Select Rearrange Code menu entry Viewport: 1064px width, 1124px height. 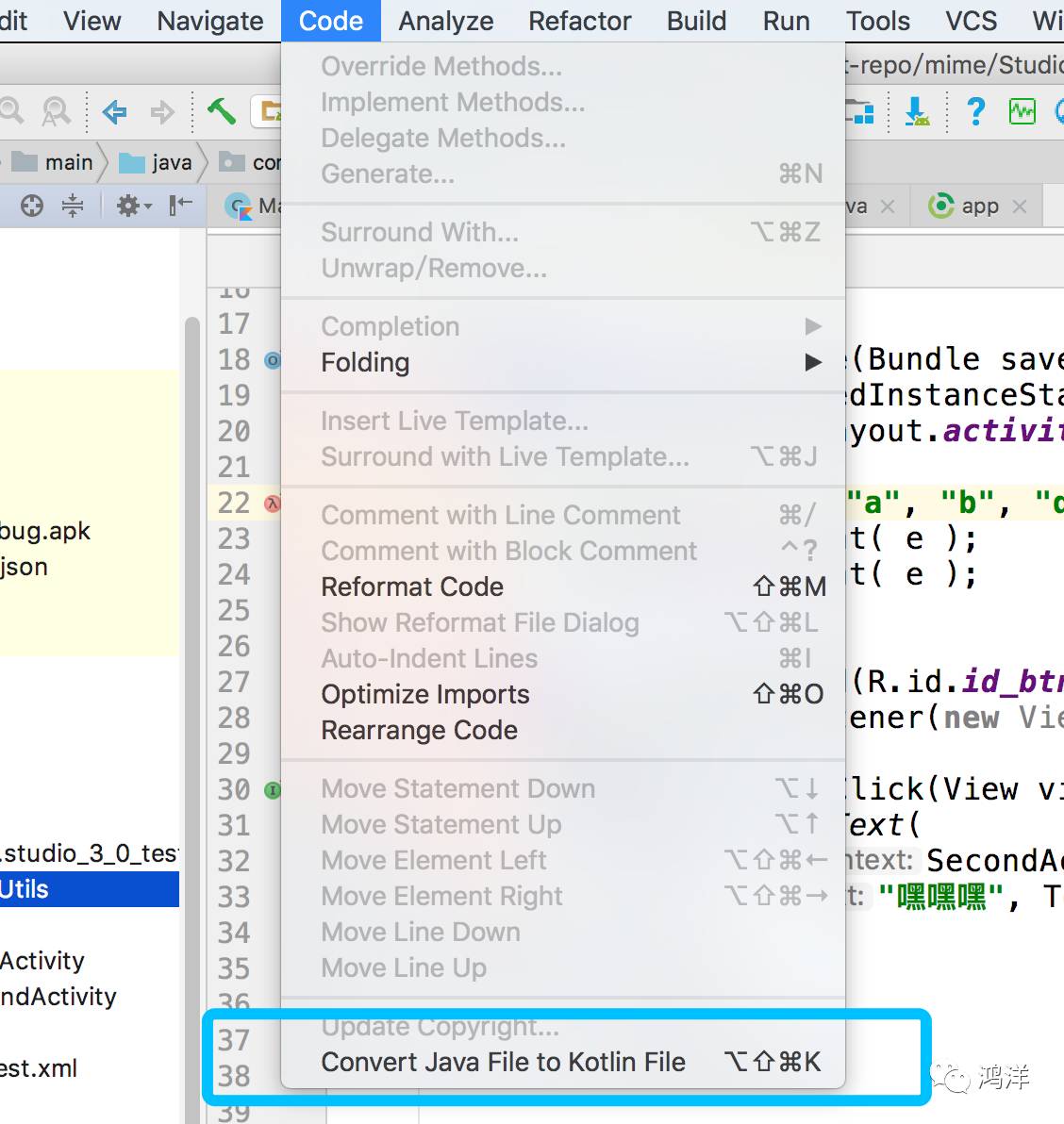click(x=563, y=730)
